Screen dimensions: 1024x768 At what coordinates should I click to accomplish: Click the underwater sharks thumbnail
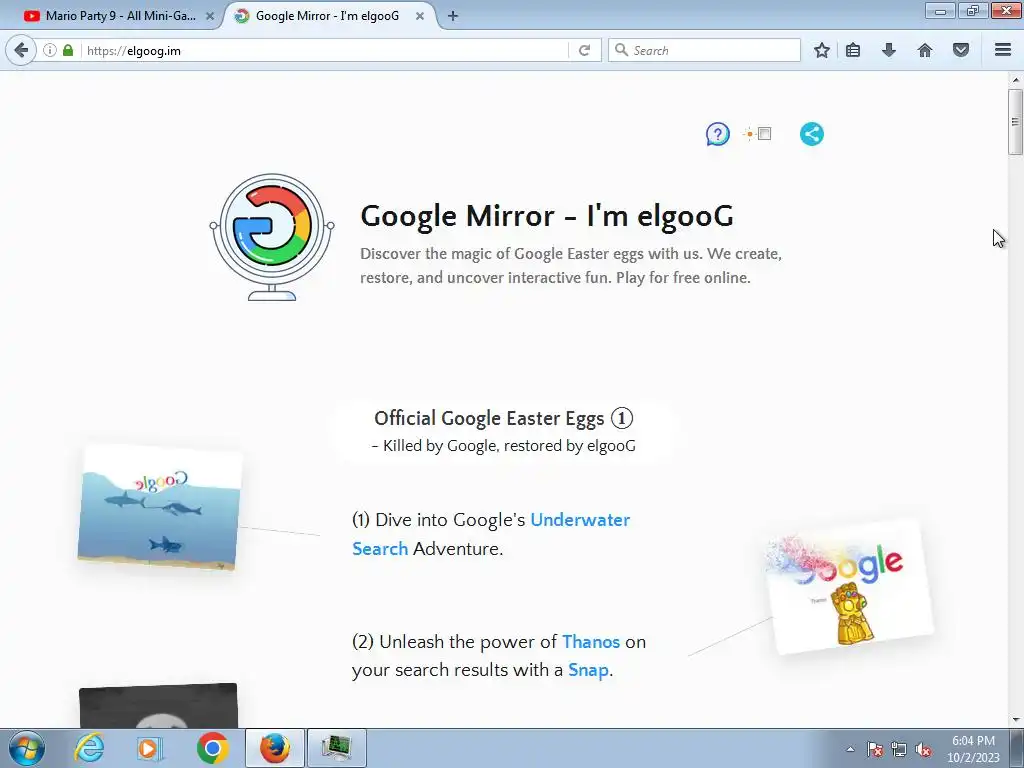pos(159,507)
